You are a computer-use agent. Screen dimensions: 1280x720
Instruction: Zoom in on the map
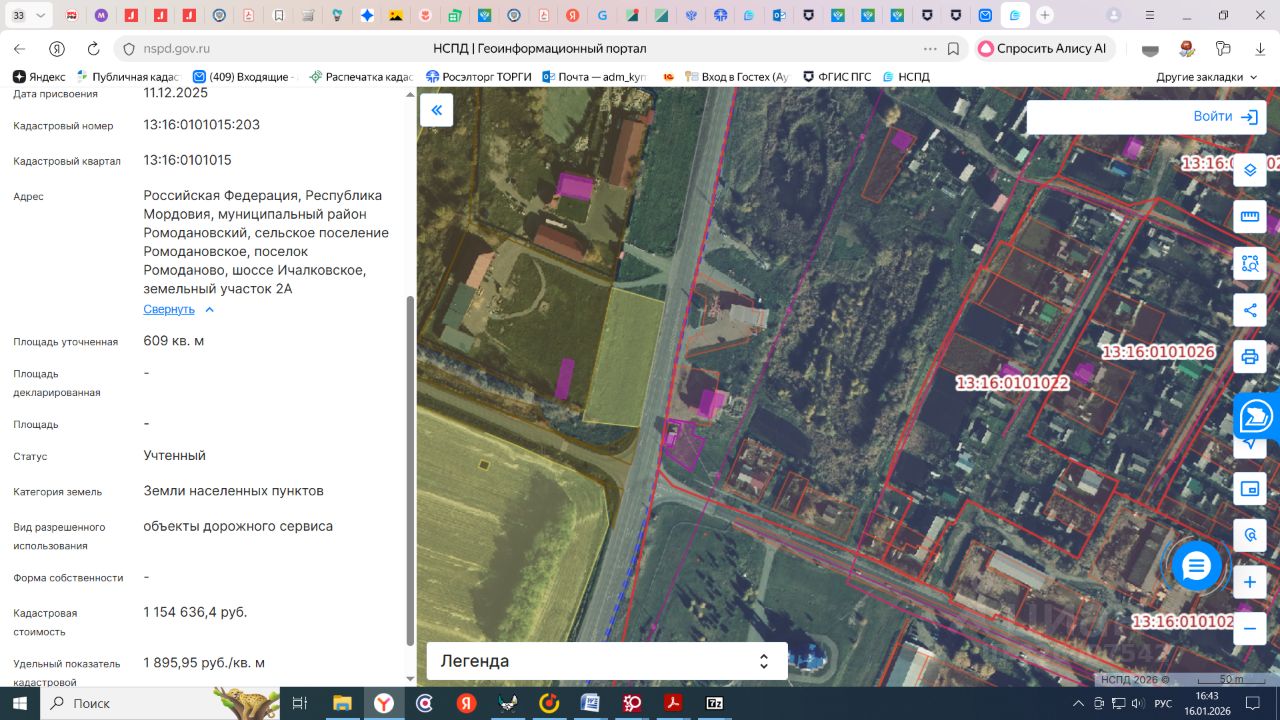coord(1249,582)
